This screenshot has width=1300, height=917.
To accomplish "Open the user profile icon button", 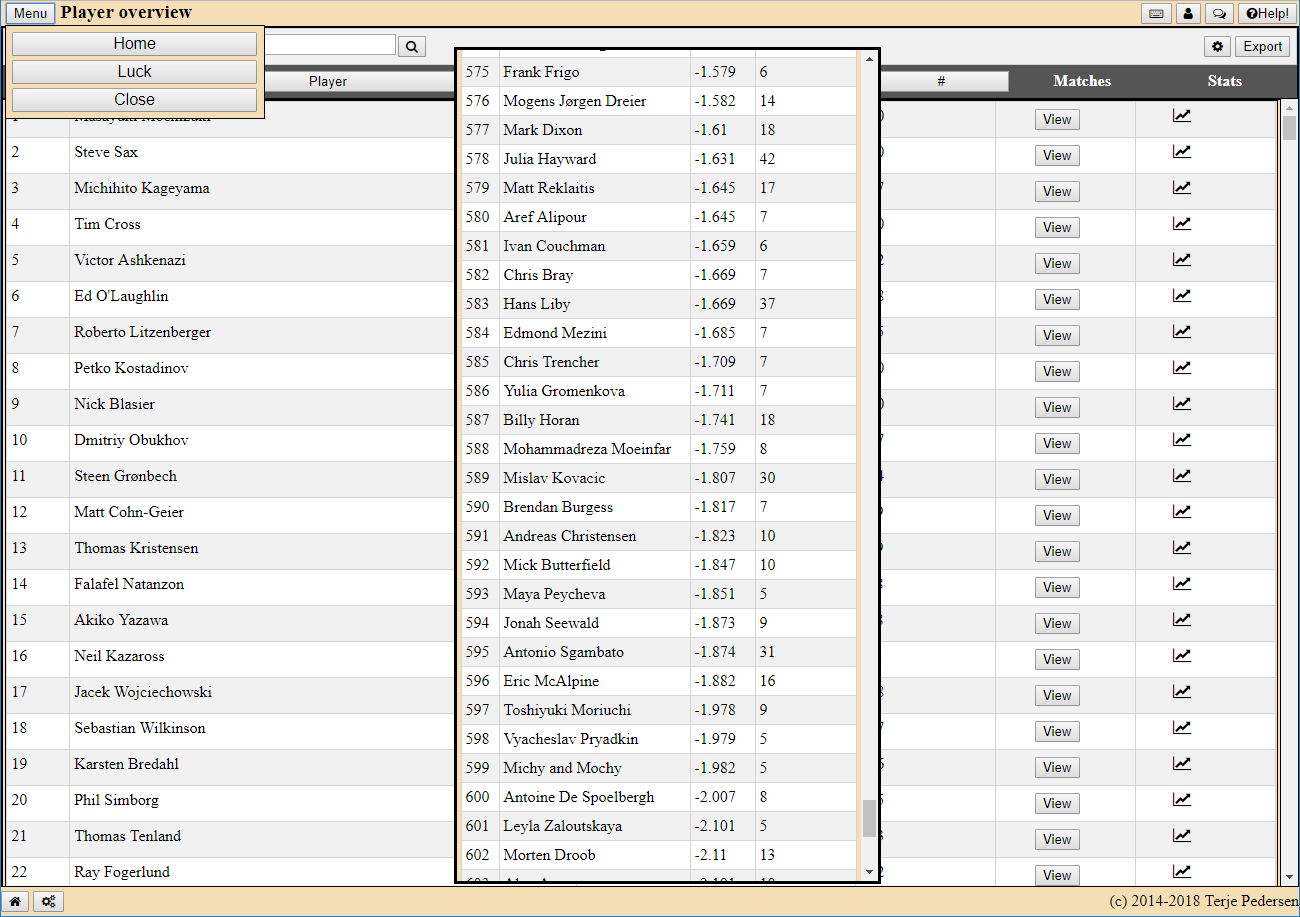I will point(1187,14).
